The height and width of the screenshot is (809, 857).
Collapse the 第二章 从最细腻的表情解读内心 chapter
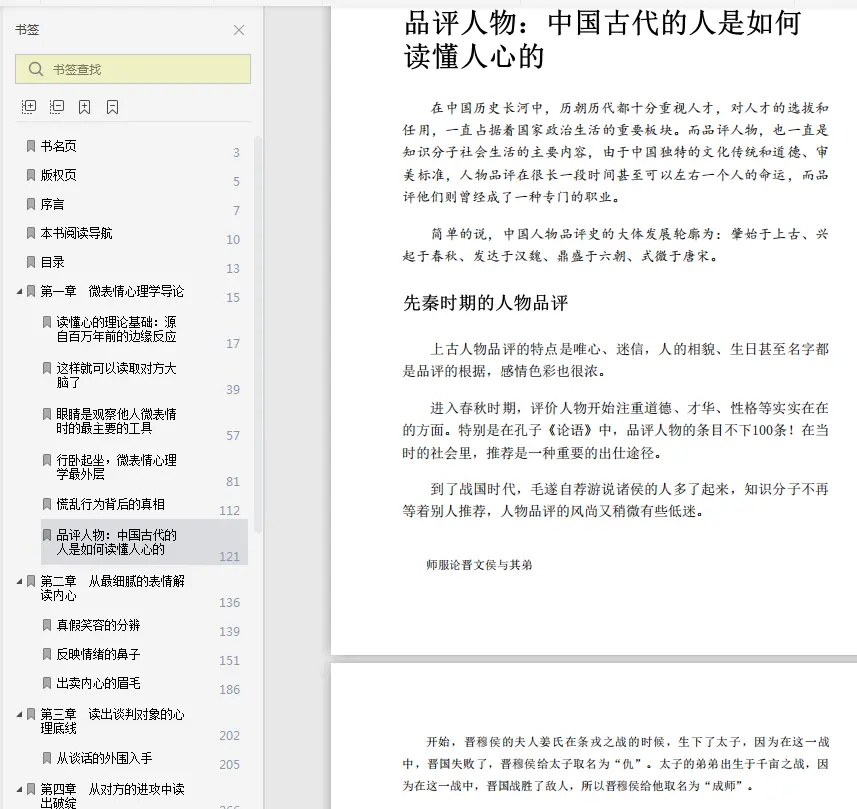(x=19, y=582)
